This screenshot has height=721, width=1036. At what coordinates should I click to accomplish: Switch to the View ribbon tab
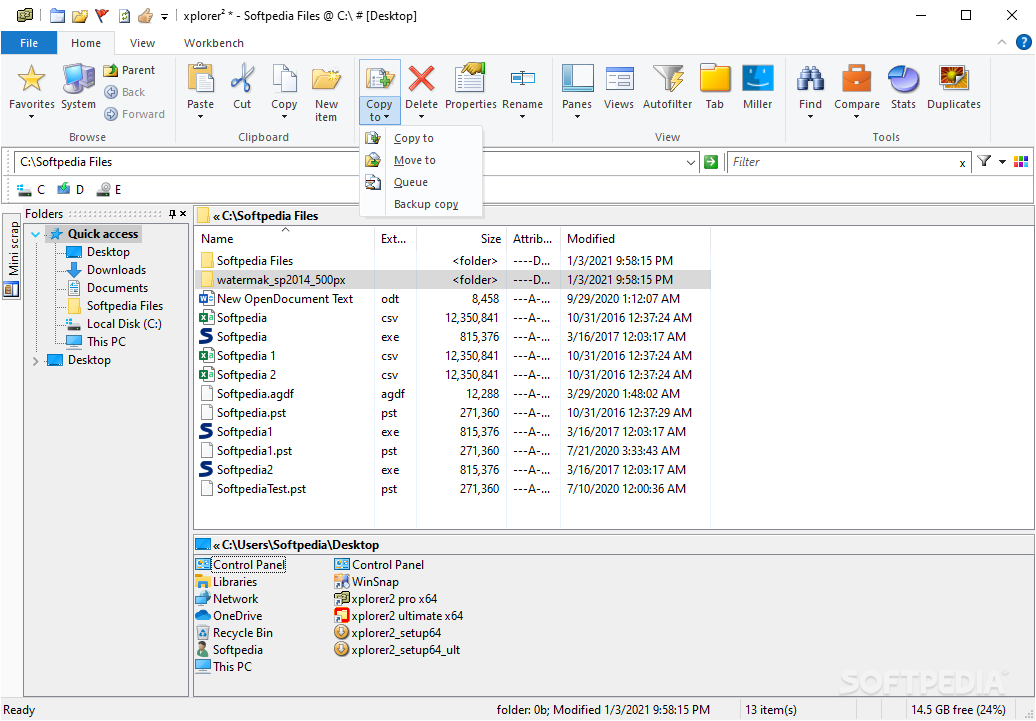[x=142, y=43]
